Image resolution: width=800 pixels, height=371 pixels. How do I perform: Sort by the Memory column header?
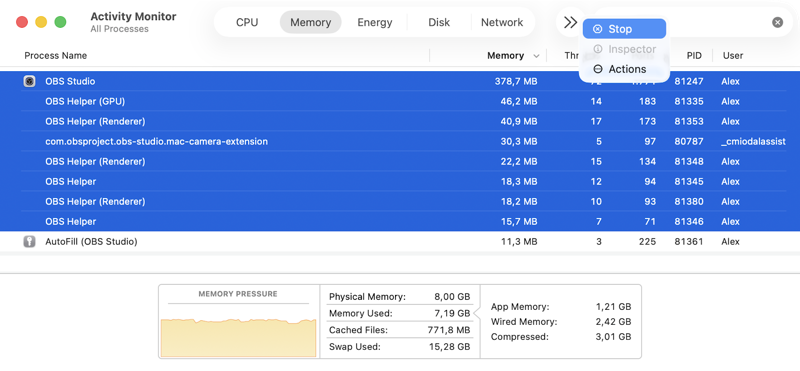click(x=505, y=56)
